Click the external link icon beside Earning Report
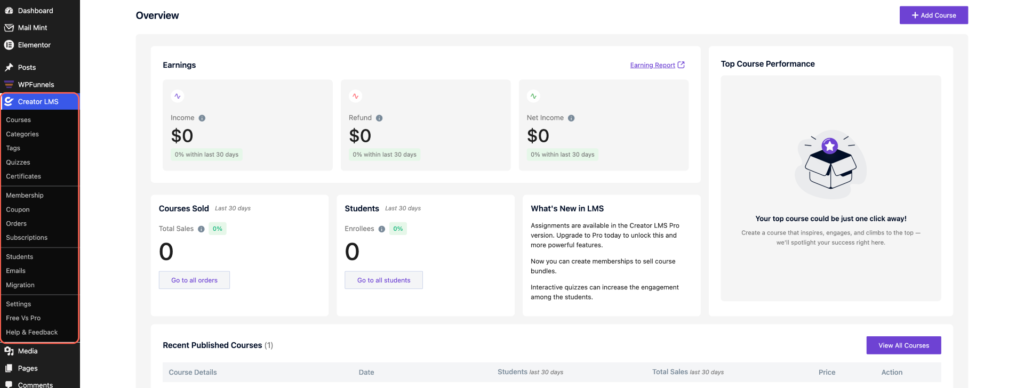 click(x=681, y=65)
